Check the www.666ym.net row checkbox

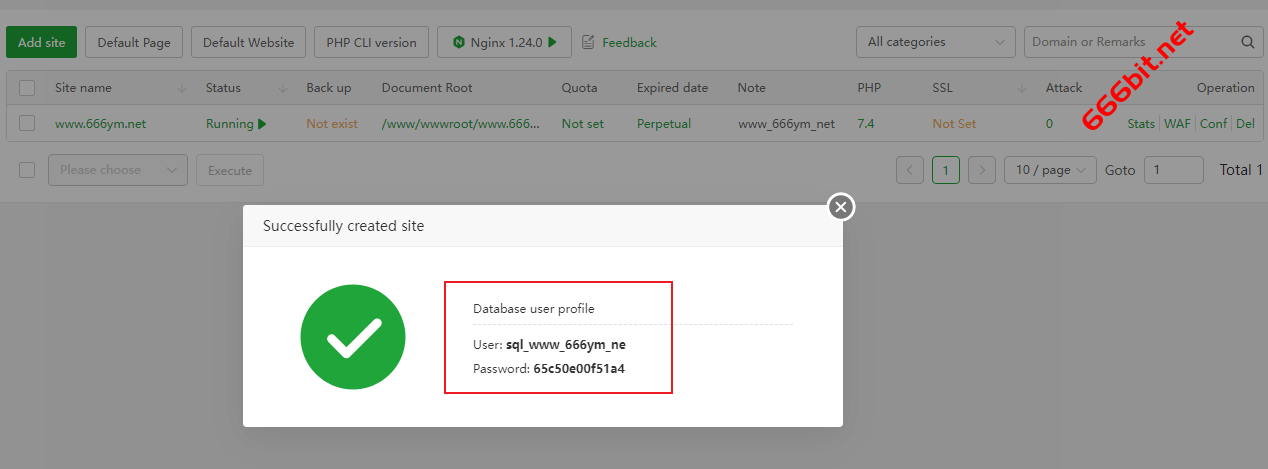click(27, 124)
